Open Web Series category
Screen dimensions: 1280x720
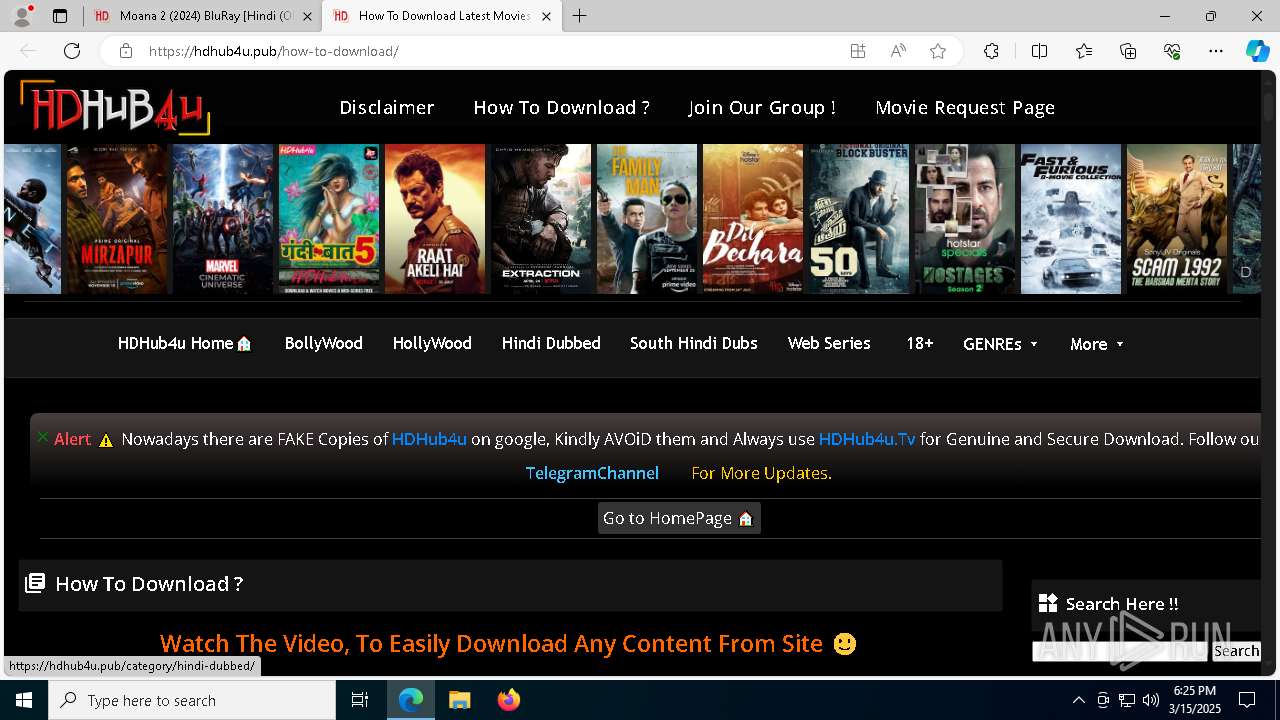(829, 343)
